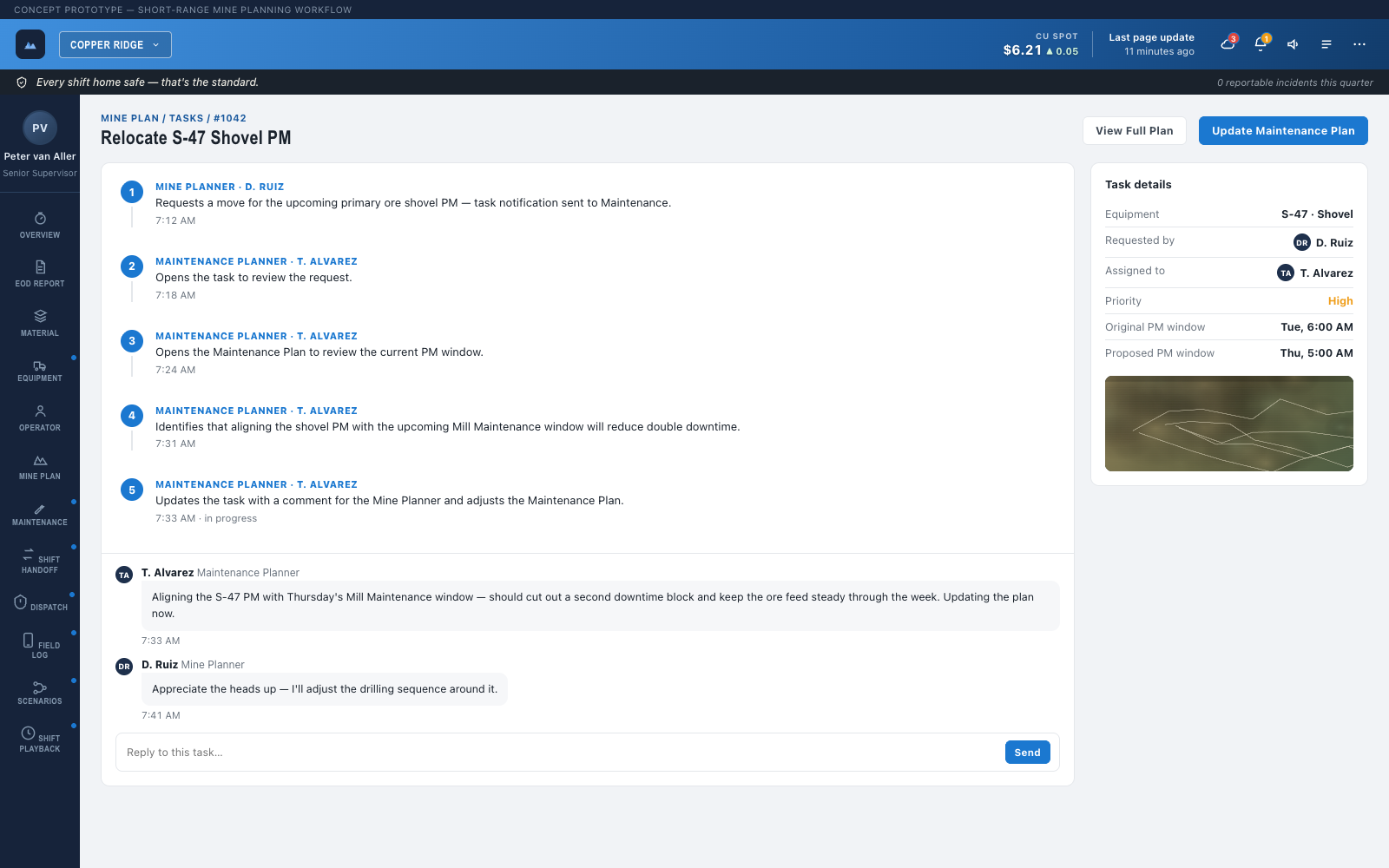Click the DR avatar beside Requested by

[x=1302, y=243]
